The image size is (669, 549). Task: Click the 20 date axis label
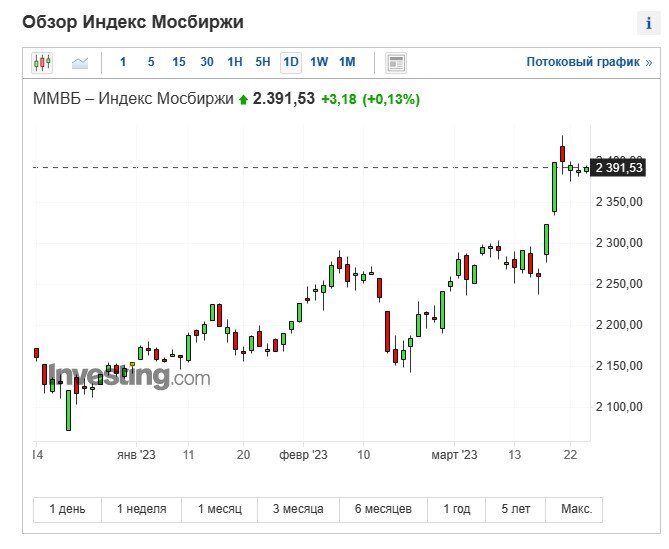[243, 455]
